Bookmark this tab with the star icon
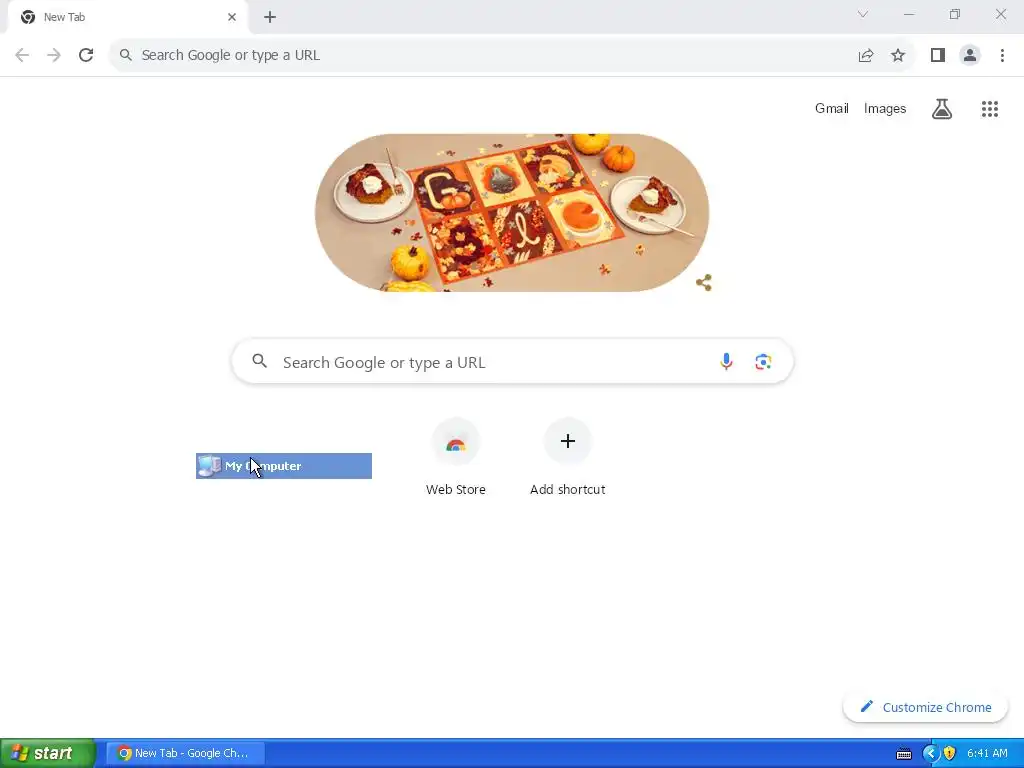1024x768 pixels. tap(898, 55)
